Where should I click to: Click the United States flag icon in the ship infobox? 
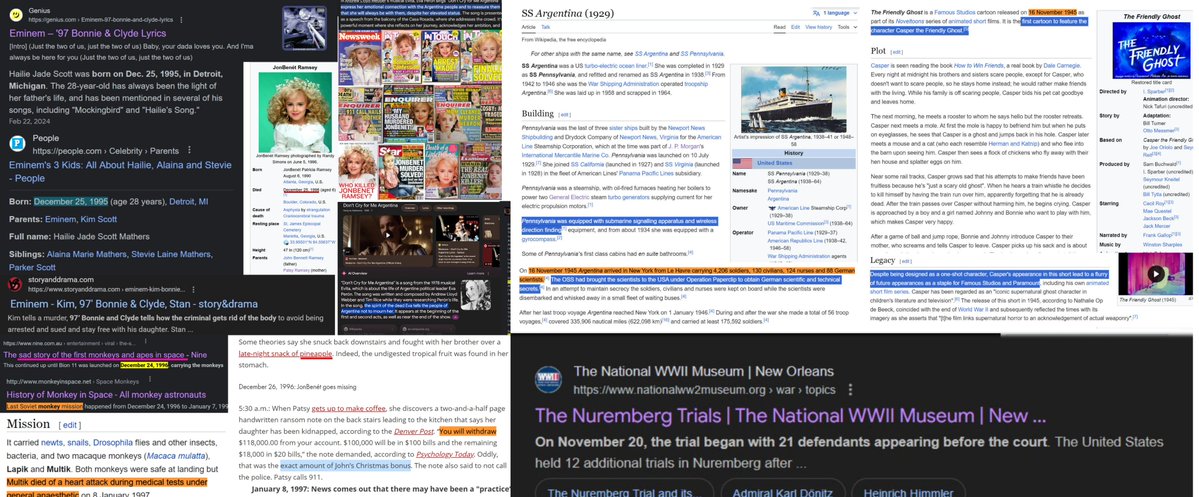click(742, 163)
